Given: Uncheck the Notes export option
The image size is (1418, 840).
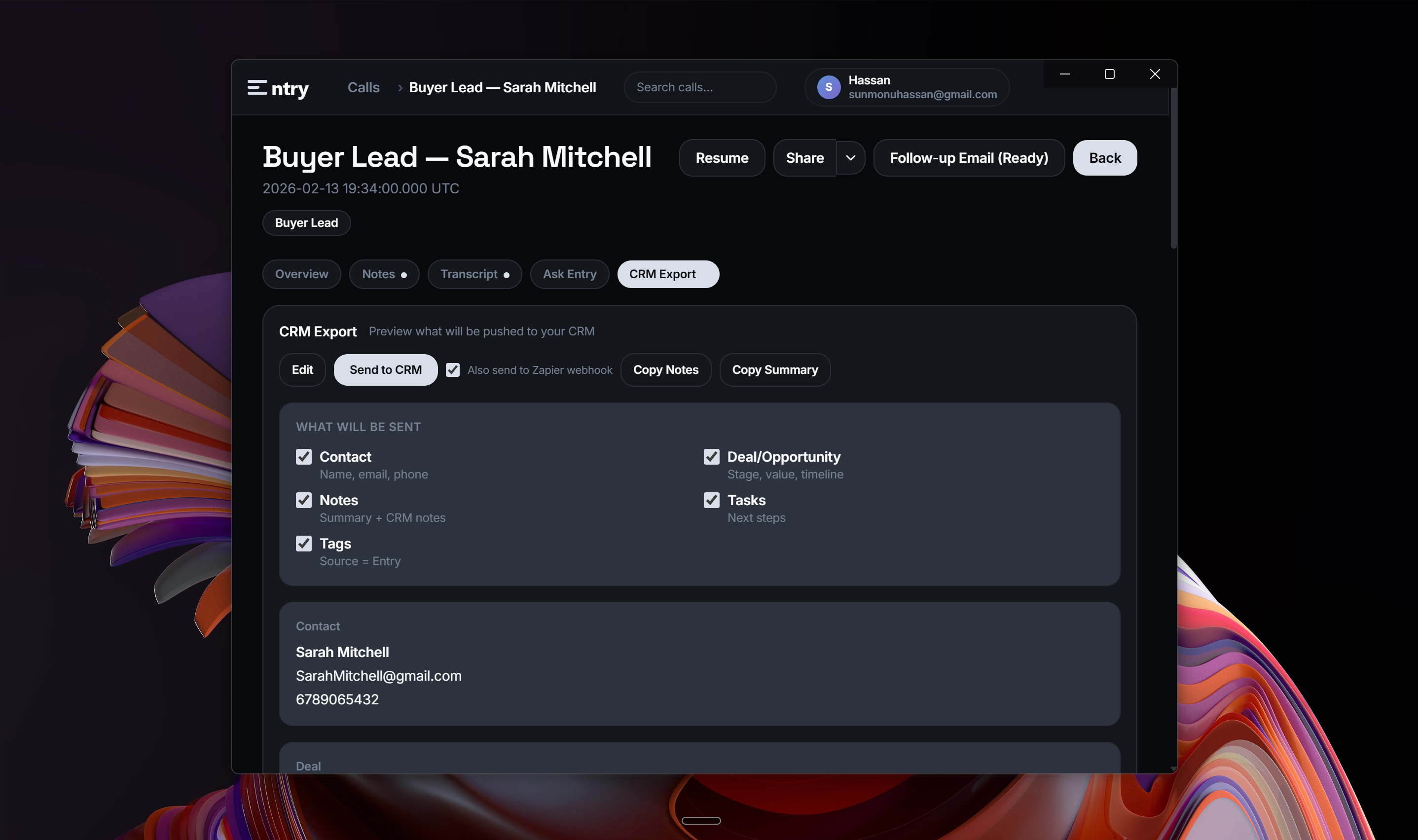Looking at the screenshot, I should pyautogui.click(x=304, y=500).
